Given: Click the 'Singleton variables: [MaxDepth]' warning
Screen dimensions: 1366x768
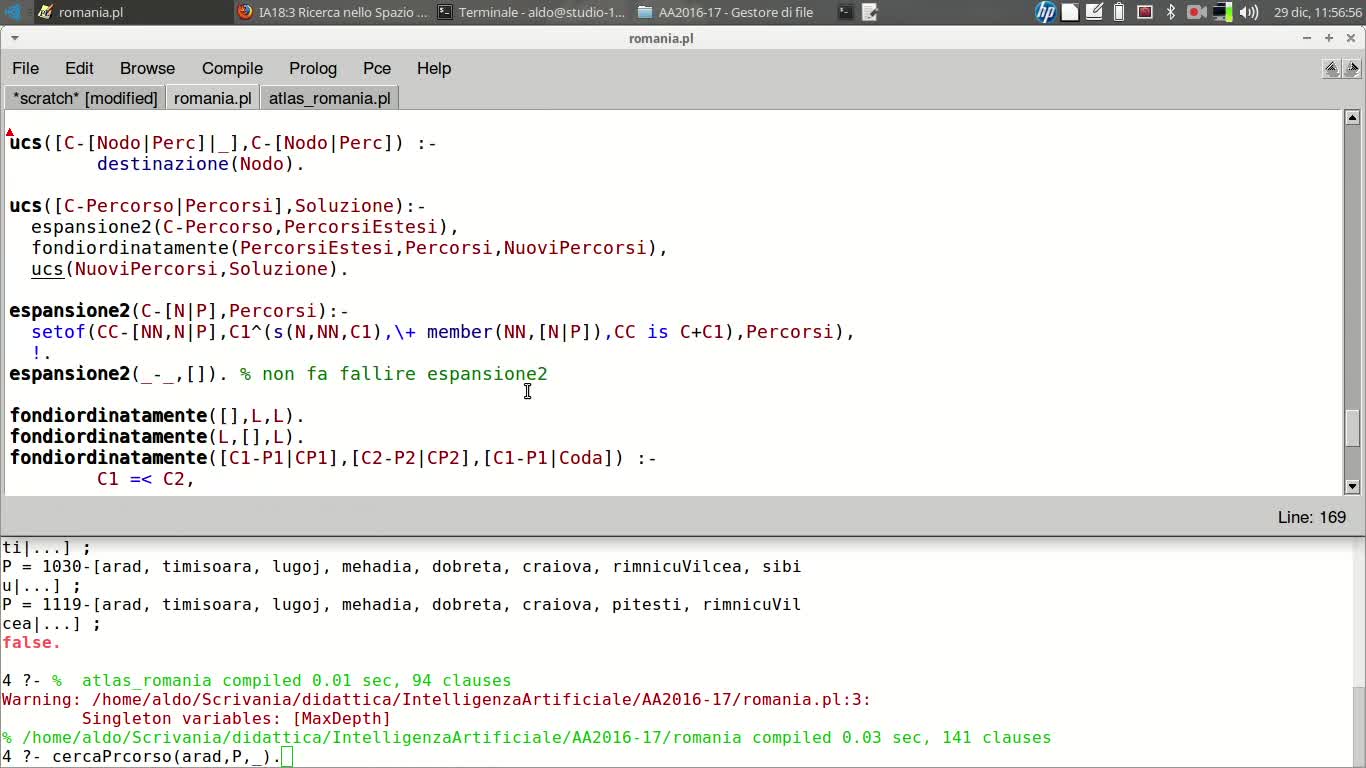Looking at the screenshot, I should click(236, 719).
